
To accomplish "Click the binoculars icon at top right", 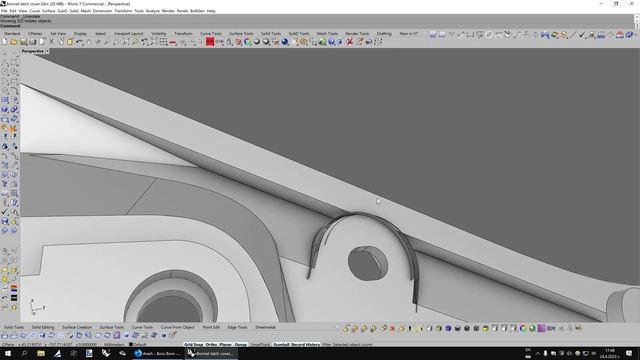I will tap(545, 35).
